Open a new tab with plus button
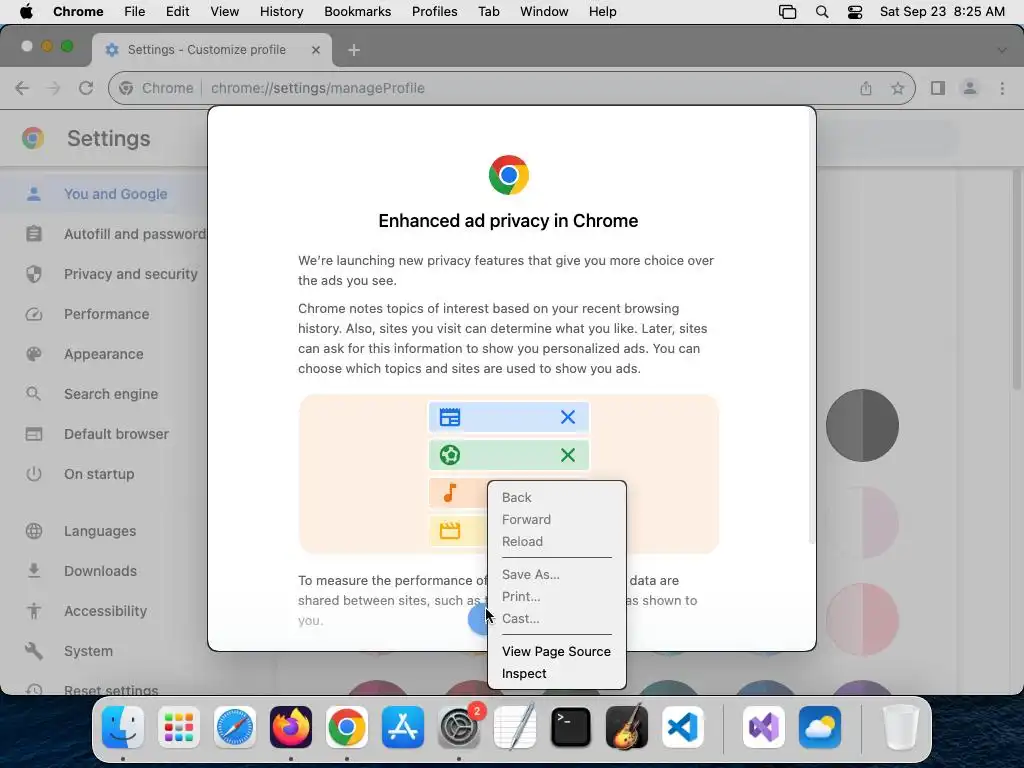Viewport: 1024px width, 768px height. click(354, 50)
